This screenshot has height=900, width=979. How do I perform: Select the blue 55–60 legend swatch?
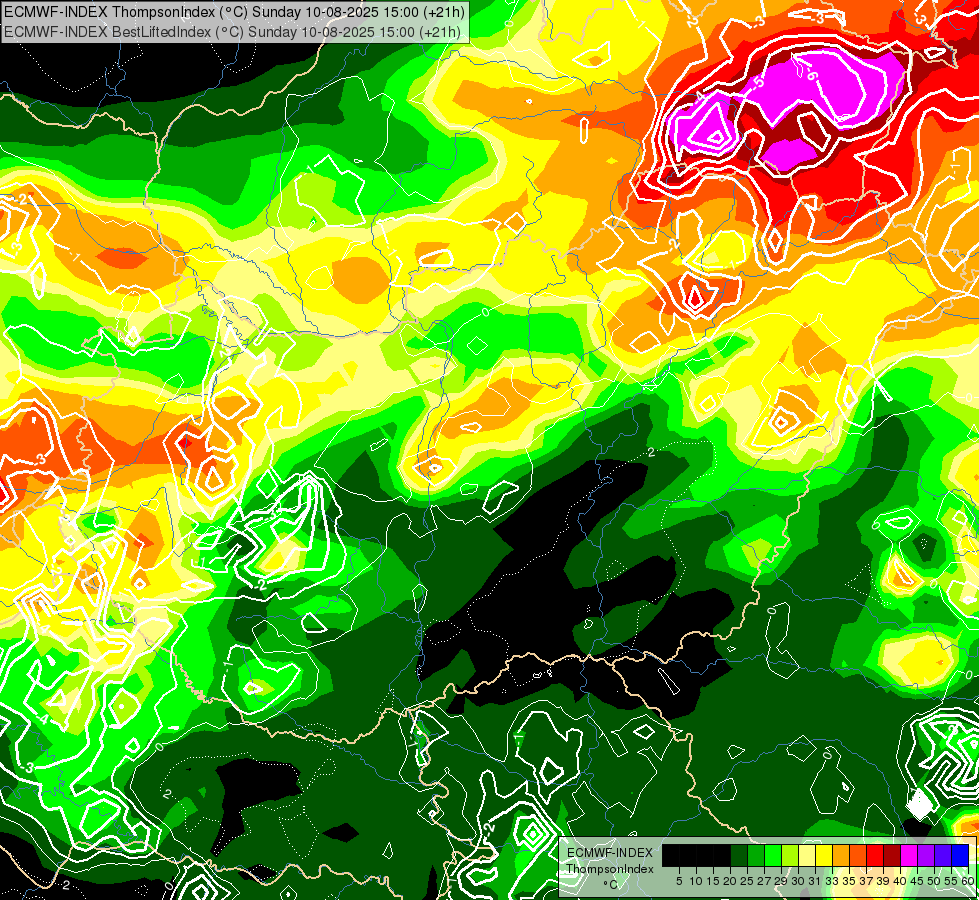pos(960,855)
